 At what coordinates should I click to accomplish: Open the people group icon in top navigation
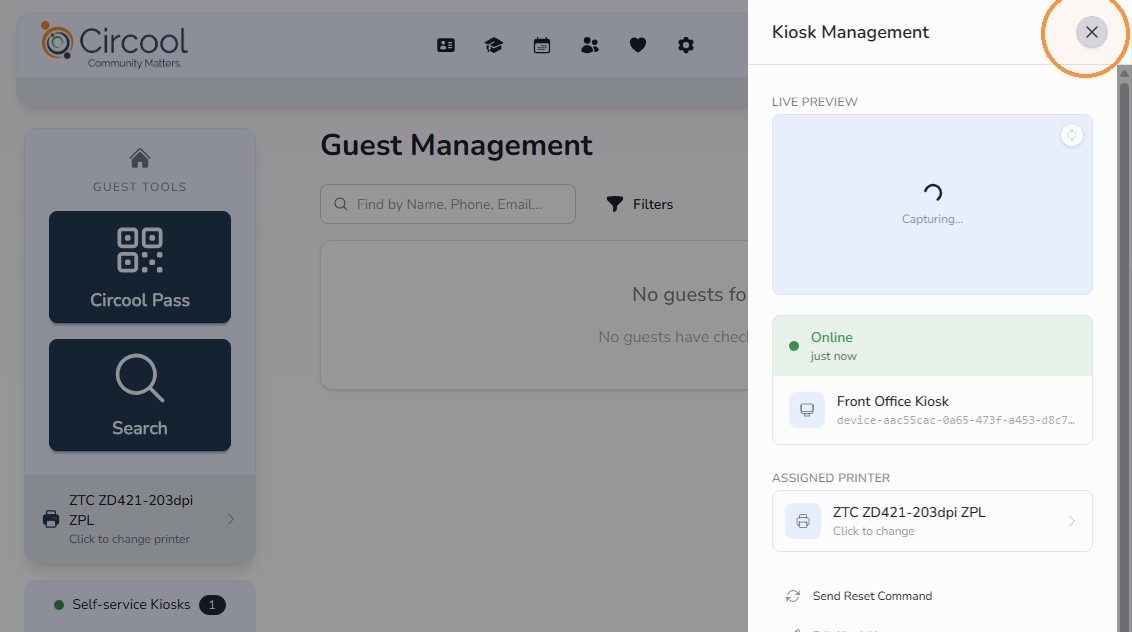coord(590,46)
